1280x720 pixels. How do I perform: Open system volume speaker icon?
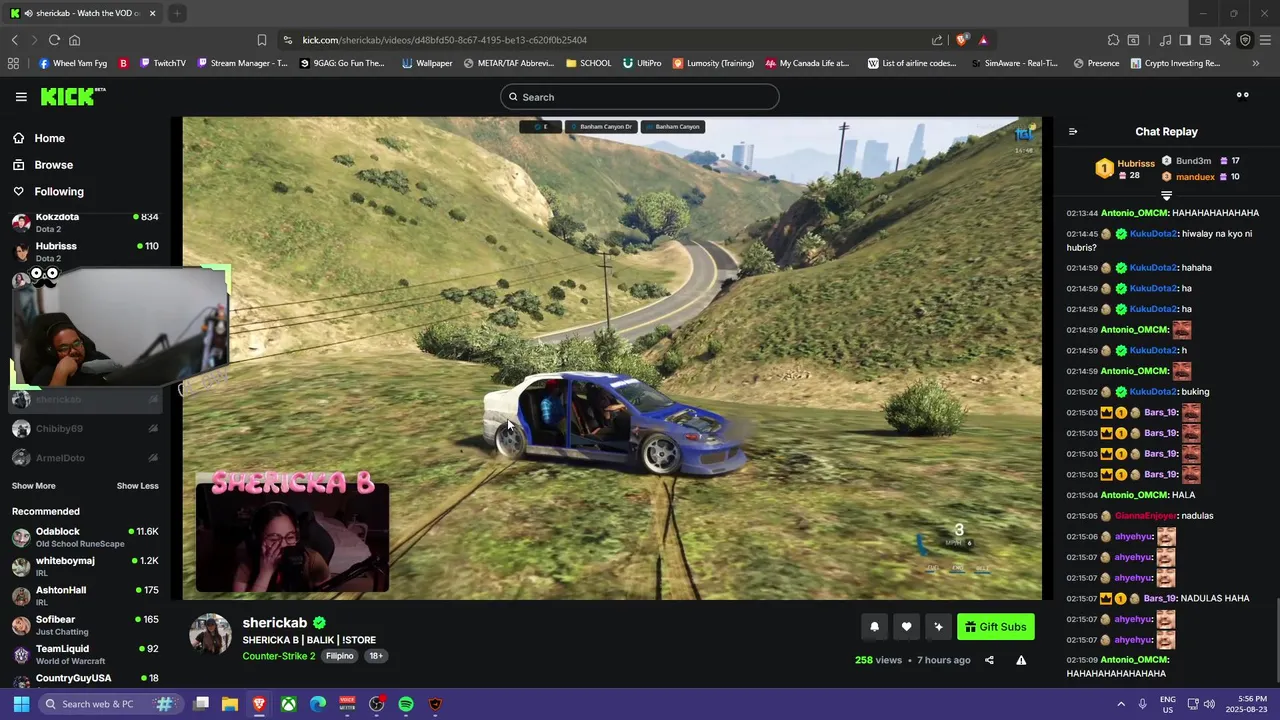pyautogui.click(x=1207, y=704)
